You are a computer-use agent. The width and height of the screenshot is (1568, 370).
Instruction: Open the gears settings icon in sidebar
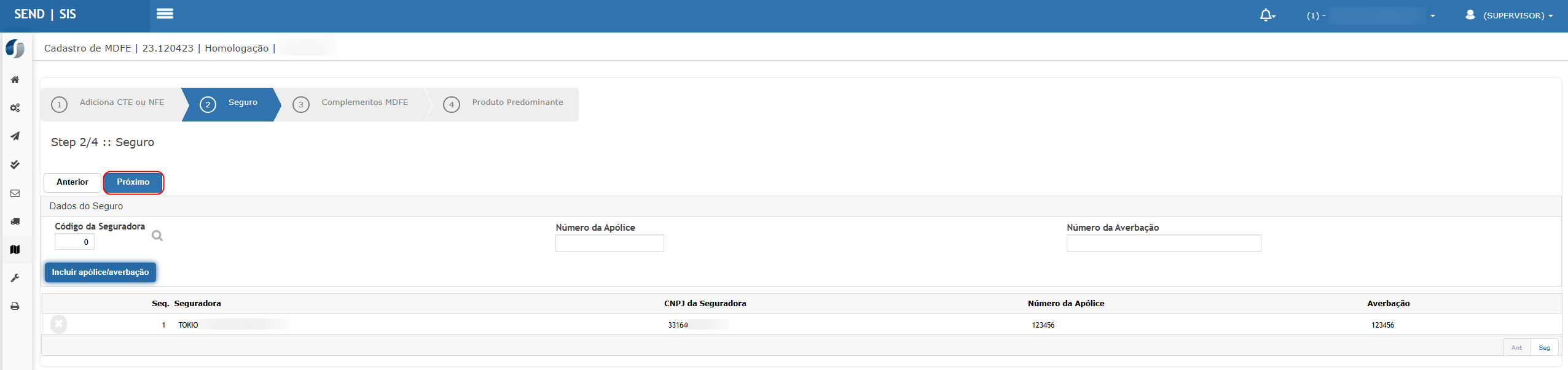click(15, 108)
